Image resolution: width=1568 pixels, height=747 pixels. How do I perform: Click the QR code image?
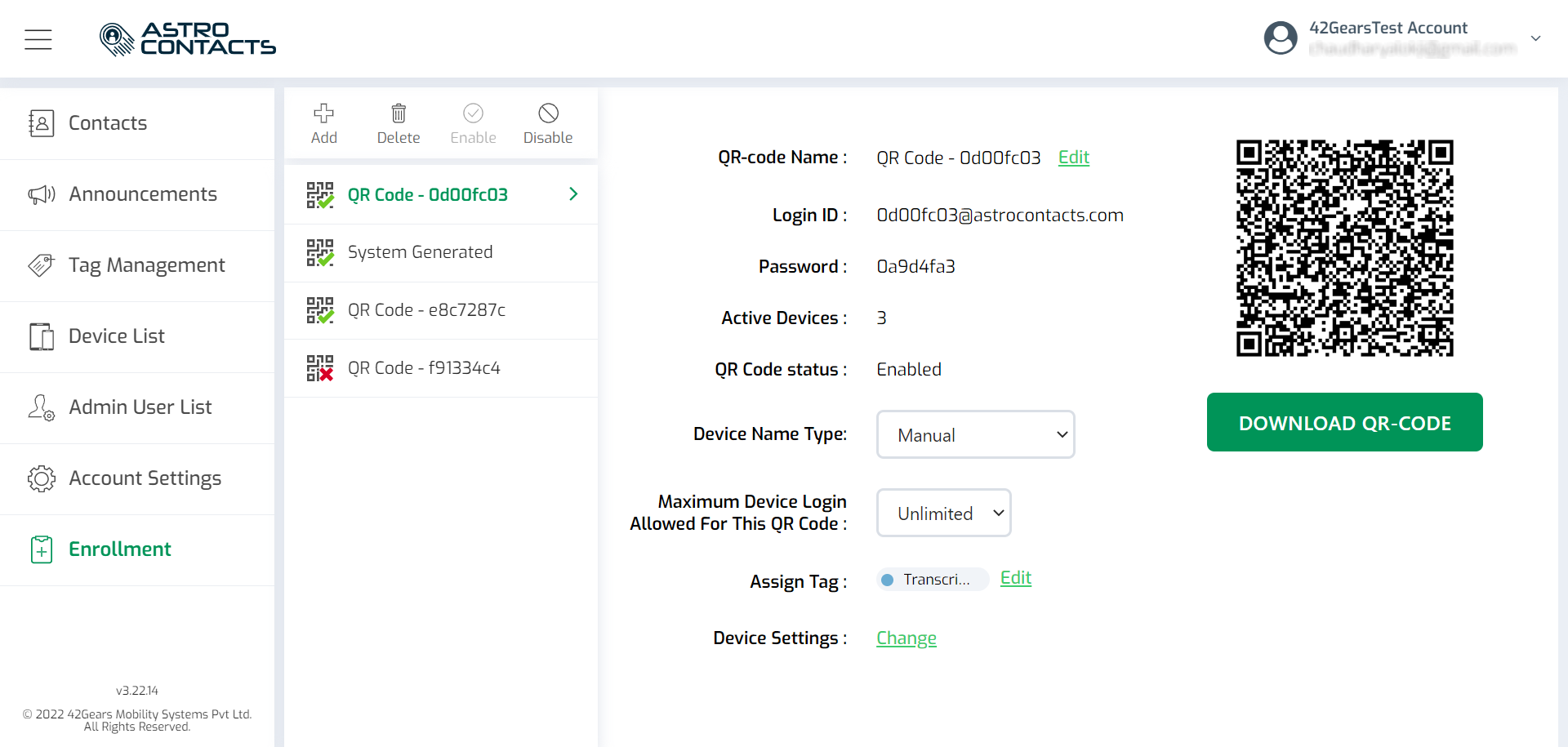click(1344, 247)
